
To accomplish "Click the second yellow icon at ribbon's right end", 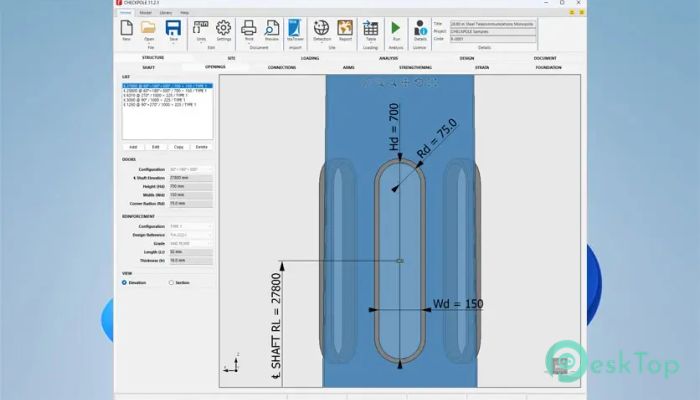I will coord(582,12).
